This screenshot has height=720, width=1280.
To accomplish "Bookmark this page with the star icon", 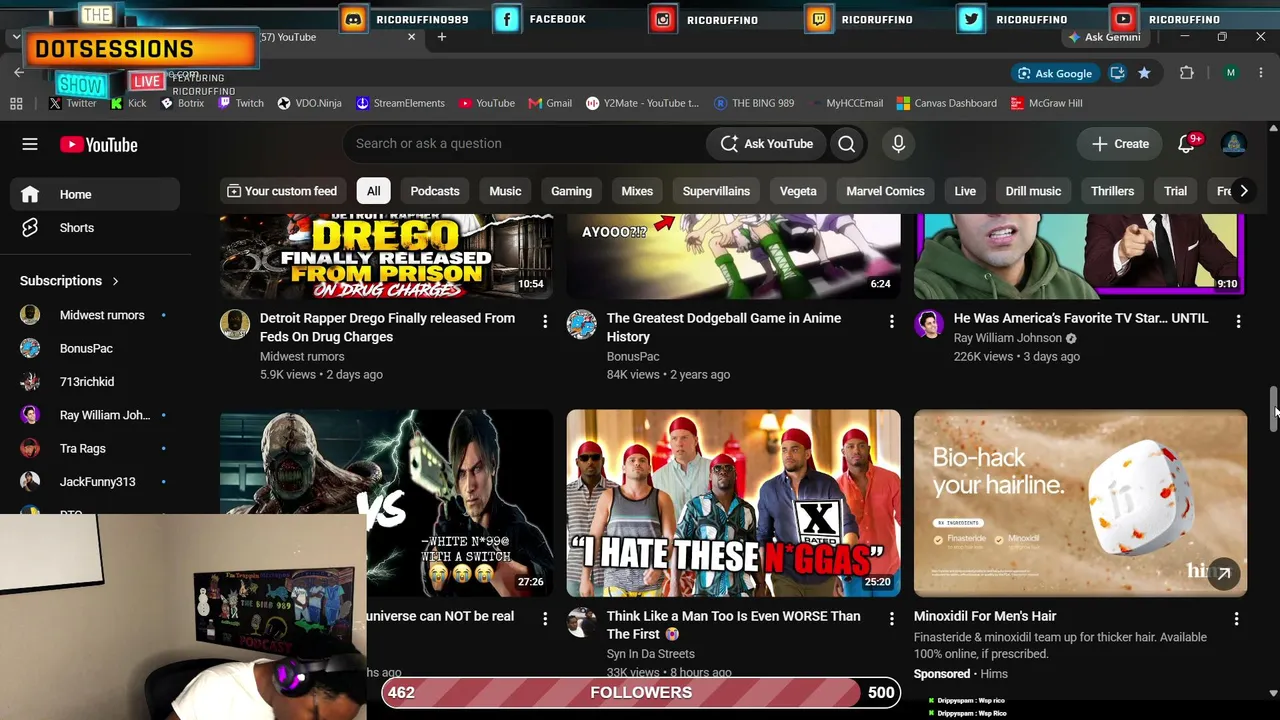I will 1144,73.
